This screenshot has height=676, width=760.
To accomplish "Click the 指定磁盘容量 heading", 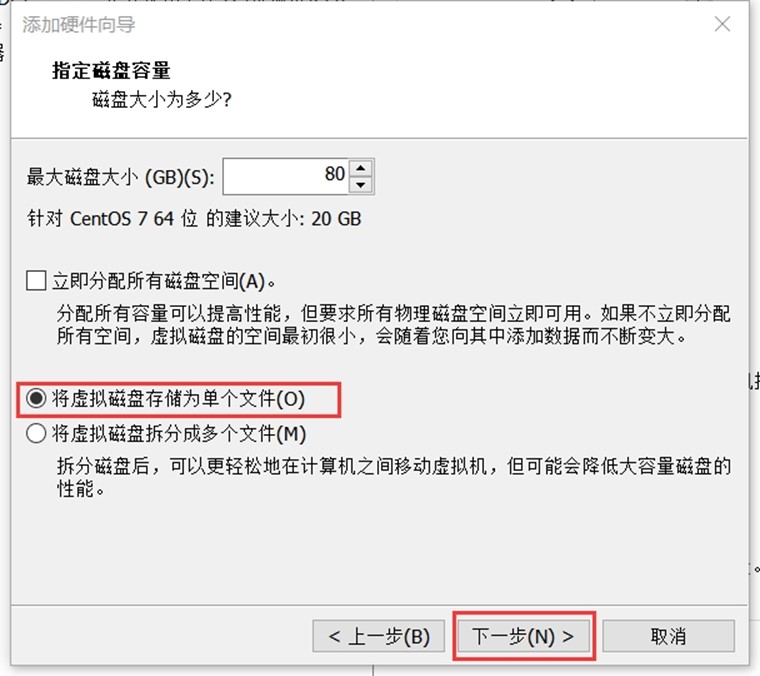I will click(x=111, y=71).
